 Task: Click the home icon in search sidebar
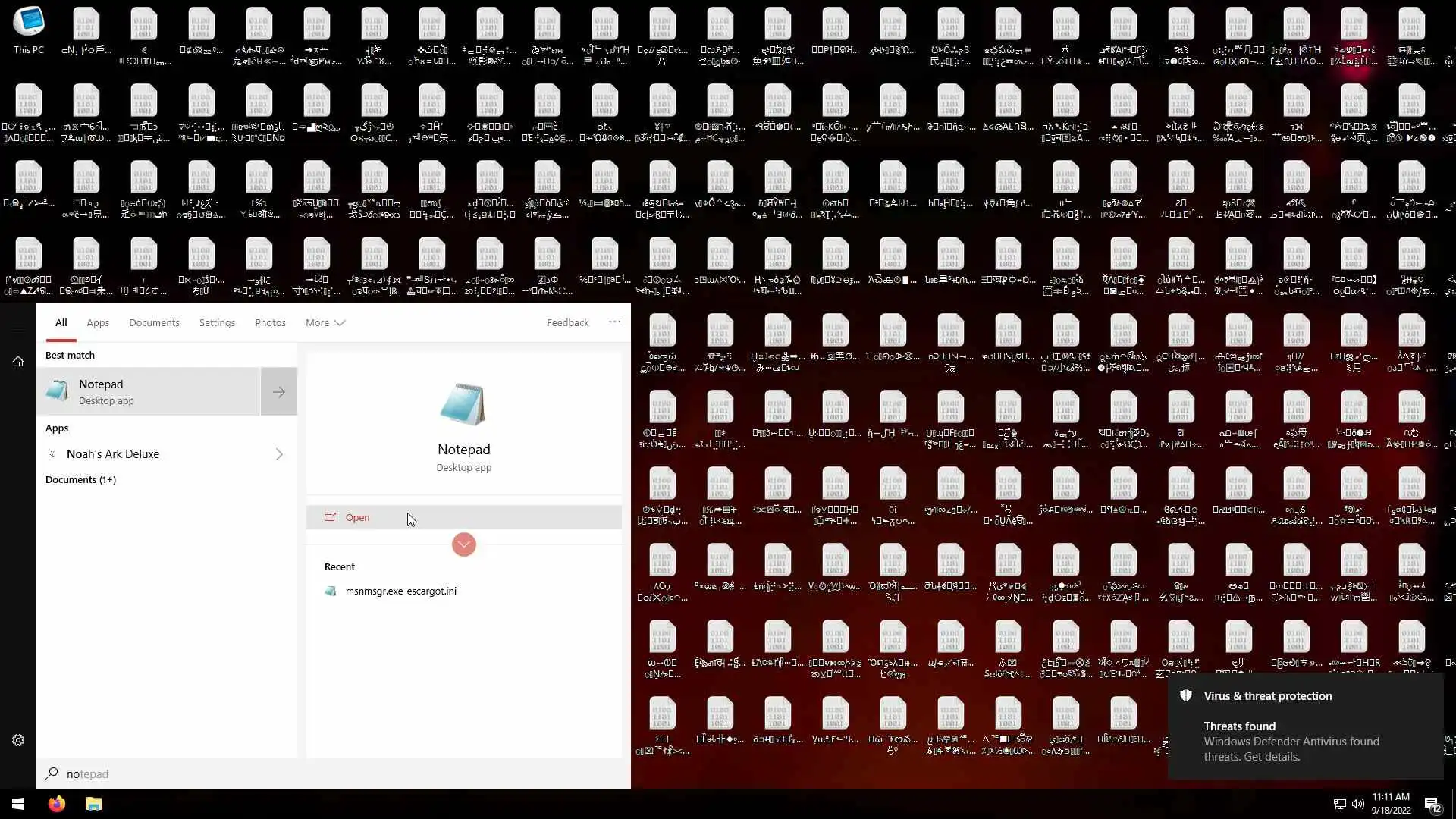click(18, 362)
